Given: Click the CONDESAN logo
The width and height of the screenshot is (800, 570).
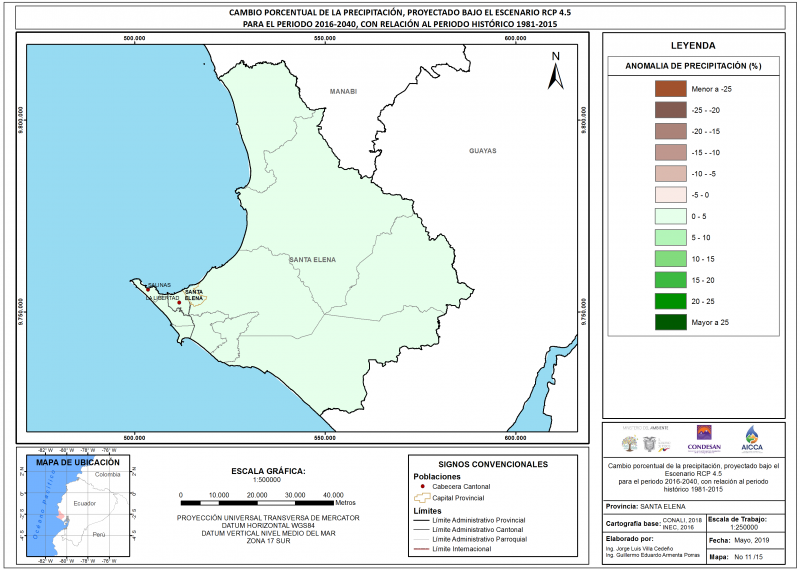Looking at the screenshot, I should [x=704, y=438].
